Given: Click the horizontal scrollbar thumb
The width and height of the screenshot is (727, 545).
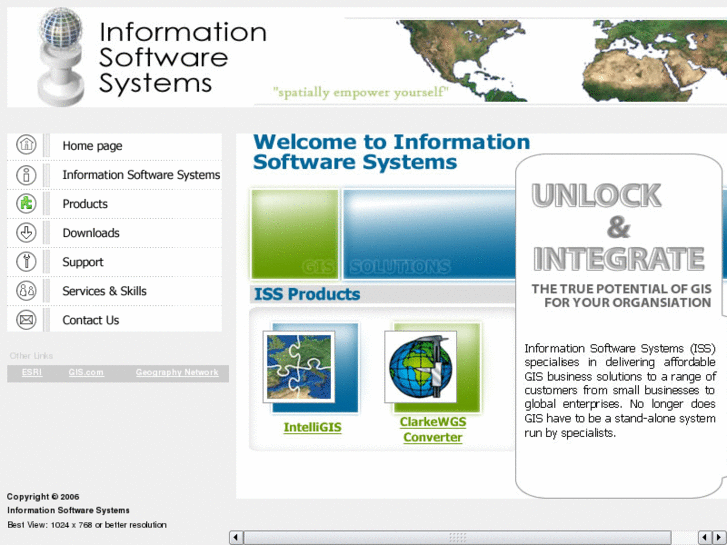Looking at the screenshot, I should [x=457, y=537].
